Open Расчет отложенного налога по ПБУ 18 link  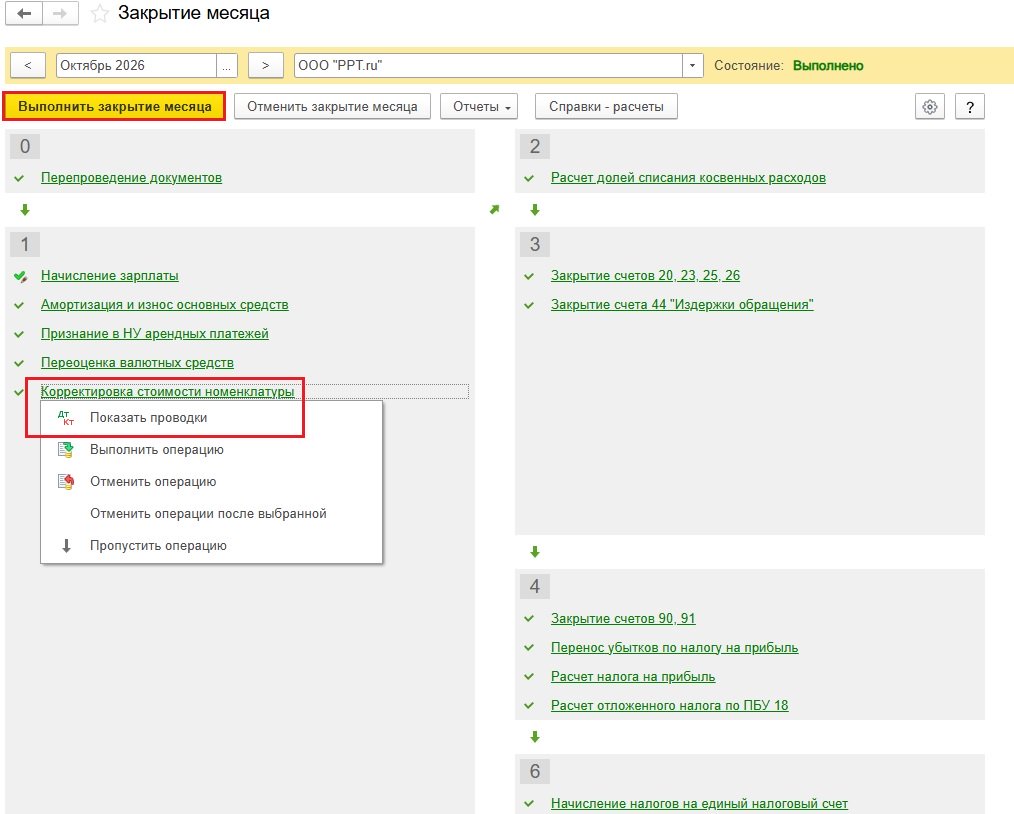click(669, 705)
